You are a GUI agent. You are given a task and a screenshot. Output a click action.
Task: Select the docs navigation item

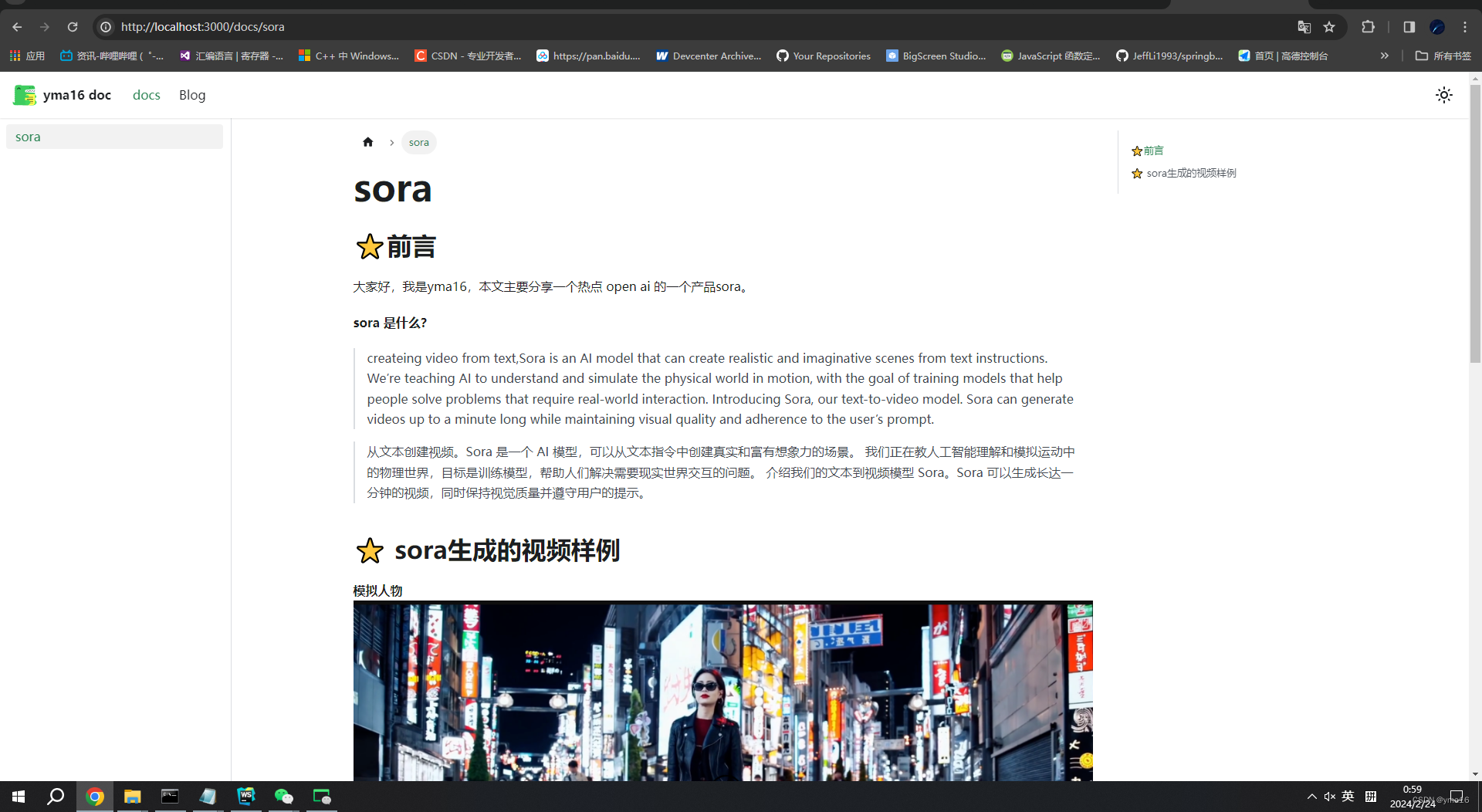(x=146, y=95)
